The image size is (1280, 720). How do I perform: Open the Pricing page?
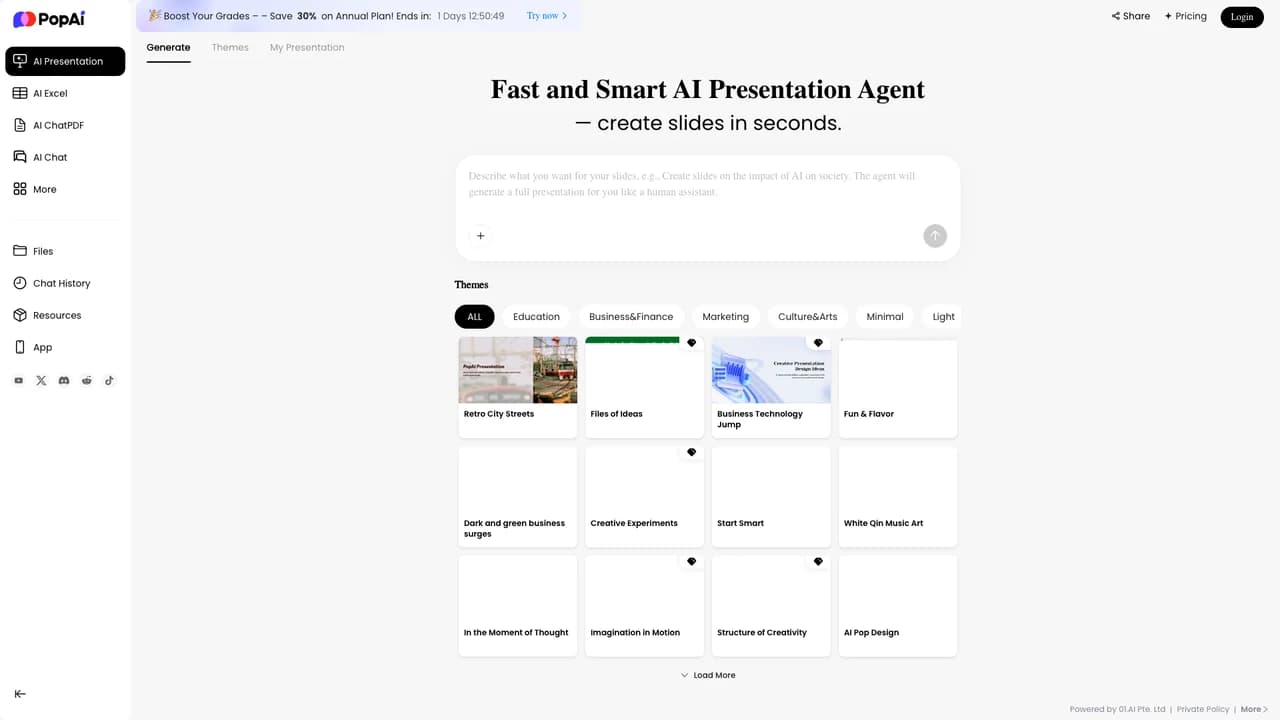pyautogui.click(x=1186, y=16)
